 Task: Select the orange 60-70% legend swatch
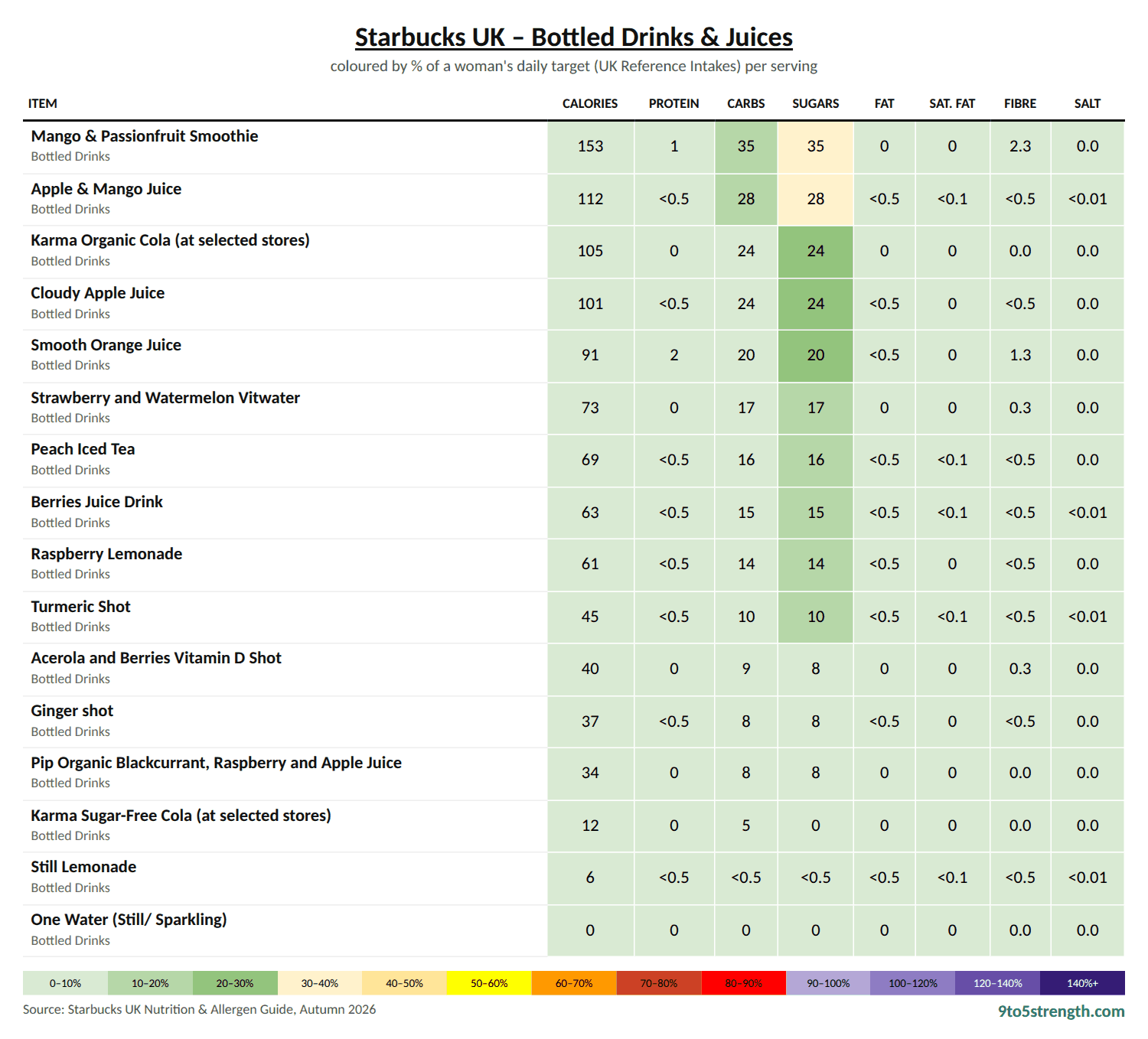[x=574, y=983]
